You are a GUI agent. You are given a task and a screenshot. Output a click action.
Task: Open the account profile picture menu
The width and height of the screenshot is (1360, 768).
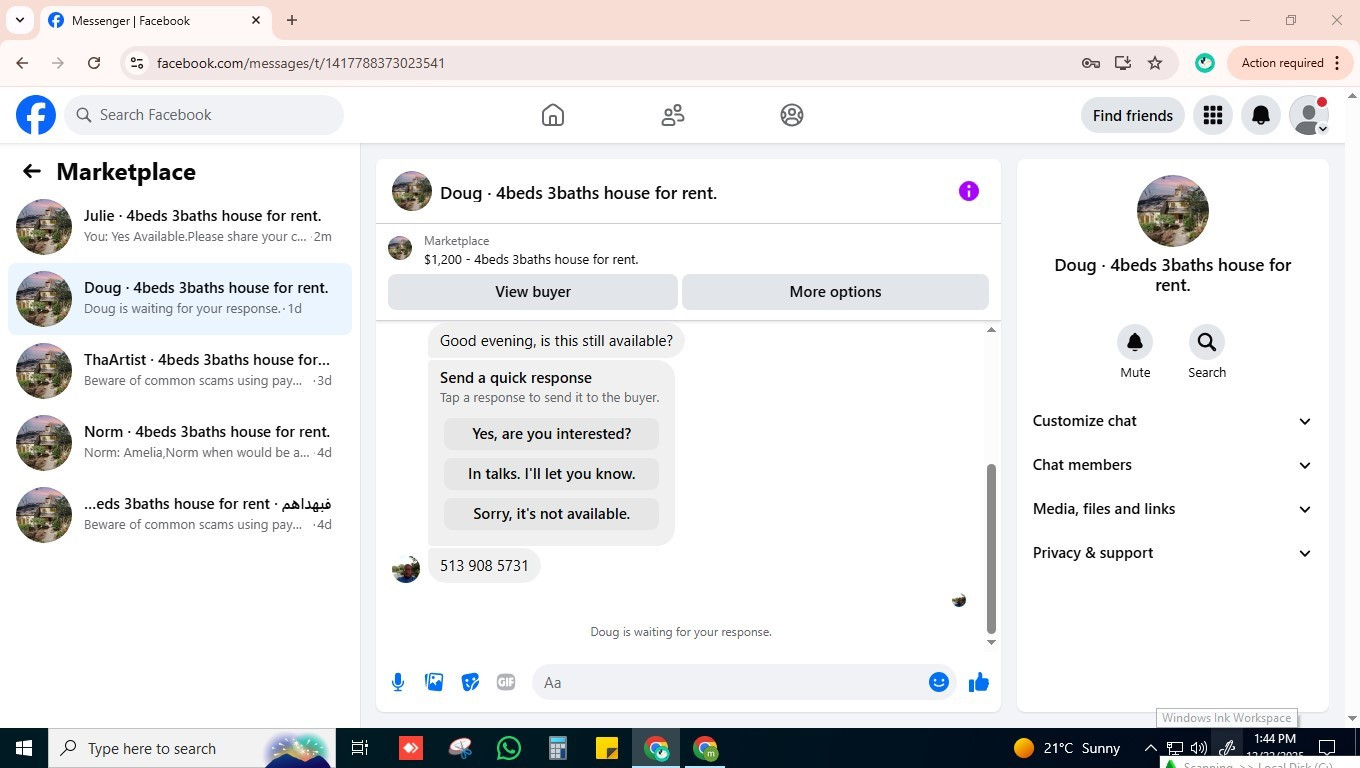(1309, 116)
